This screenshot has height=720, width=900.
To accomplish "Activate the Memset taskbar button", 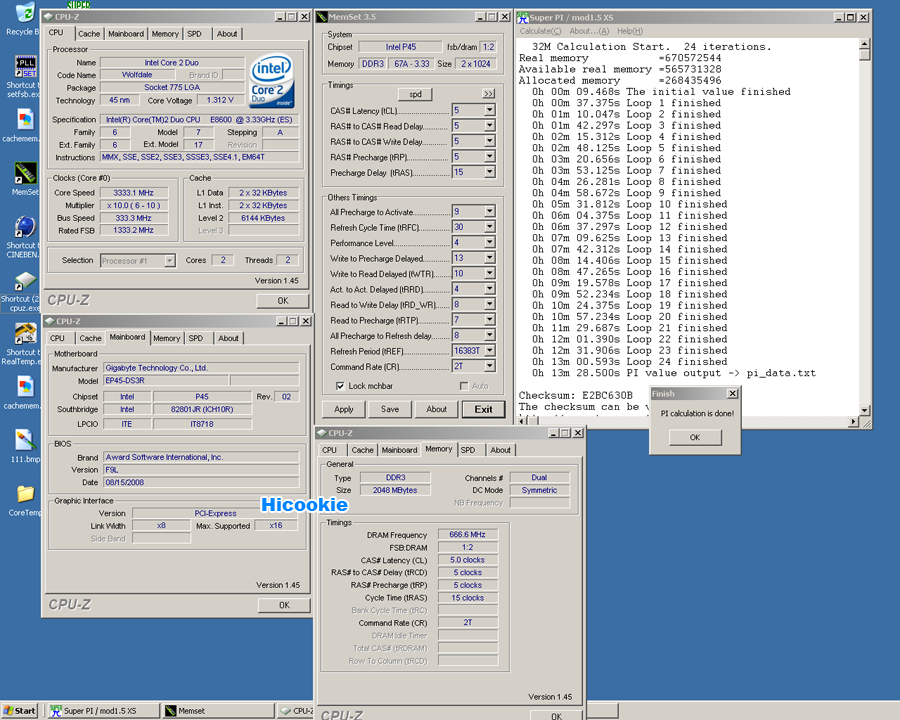I will tap(218, 711).
